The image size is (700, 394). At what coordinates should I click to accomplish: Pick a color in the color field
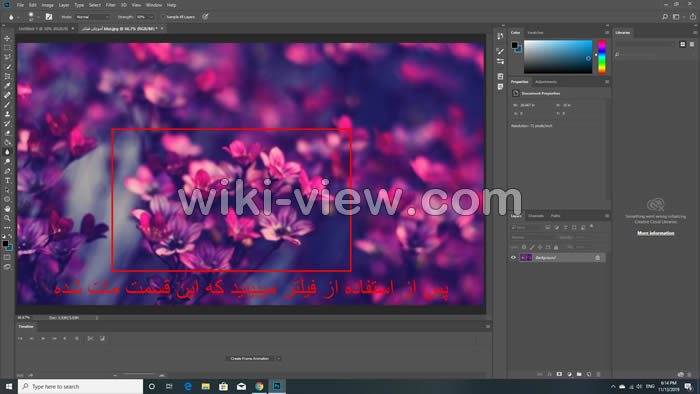click(558, 57)
